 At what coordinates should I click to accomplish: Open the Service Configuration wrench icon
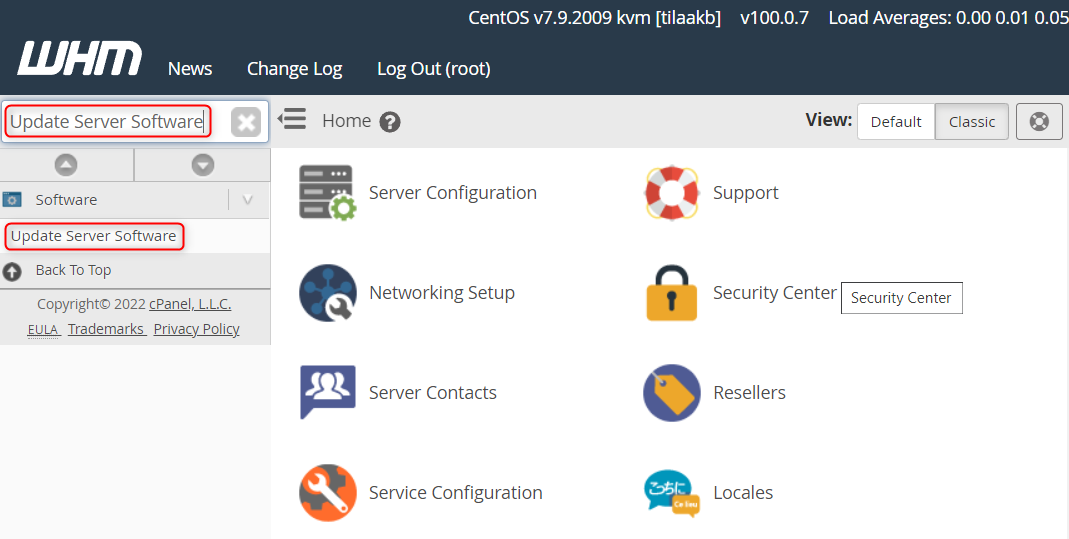[327, 492]
